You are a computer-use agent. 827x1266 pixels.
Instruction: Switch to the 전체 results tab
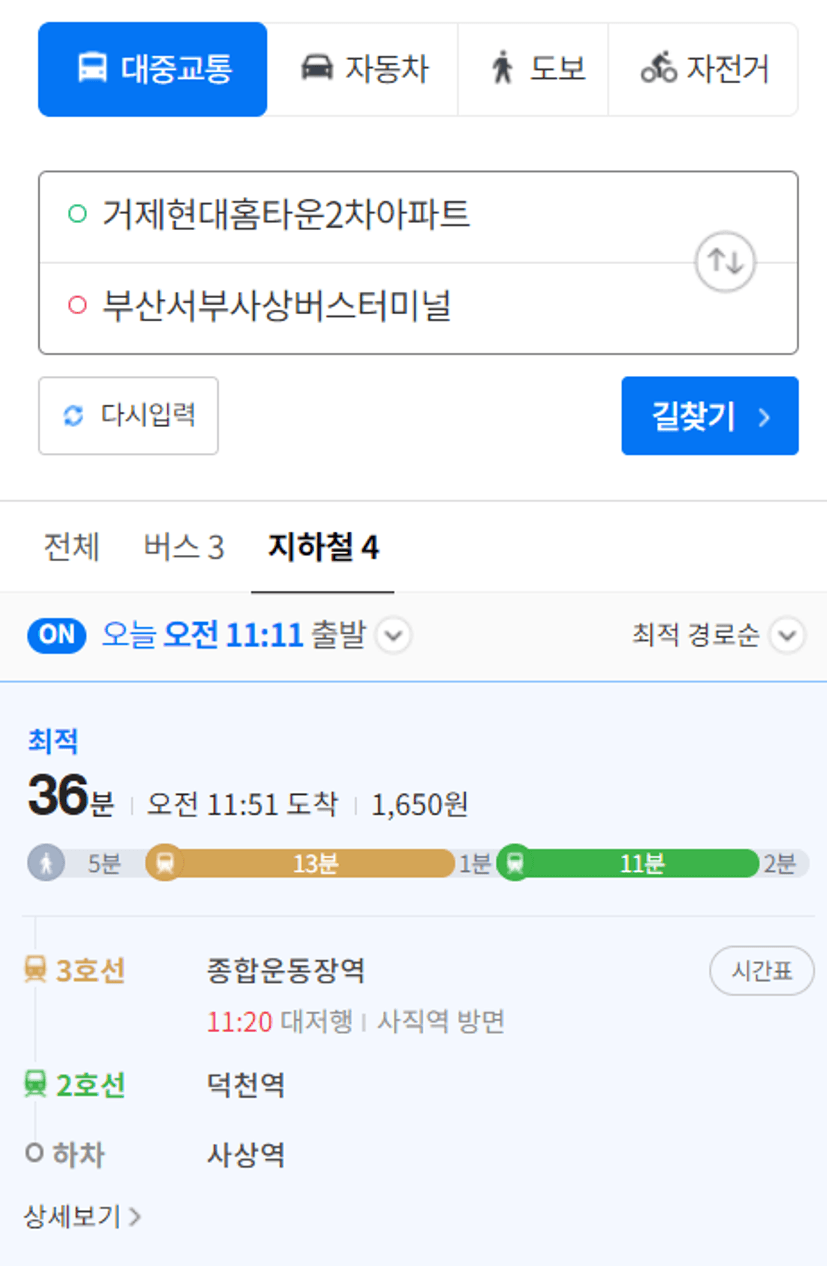72,547
